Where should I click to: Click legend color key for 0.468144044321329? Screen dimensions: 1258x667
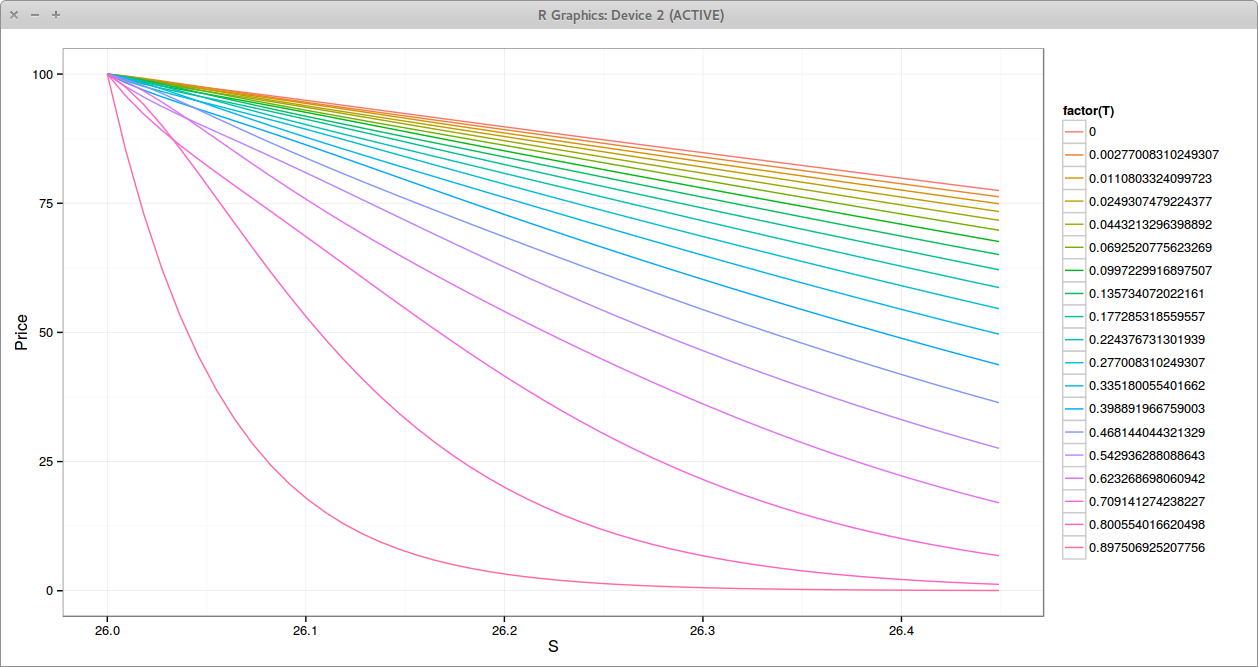pos(1074,432)
